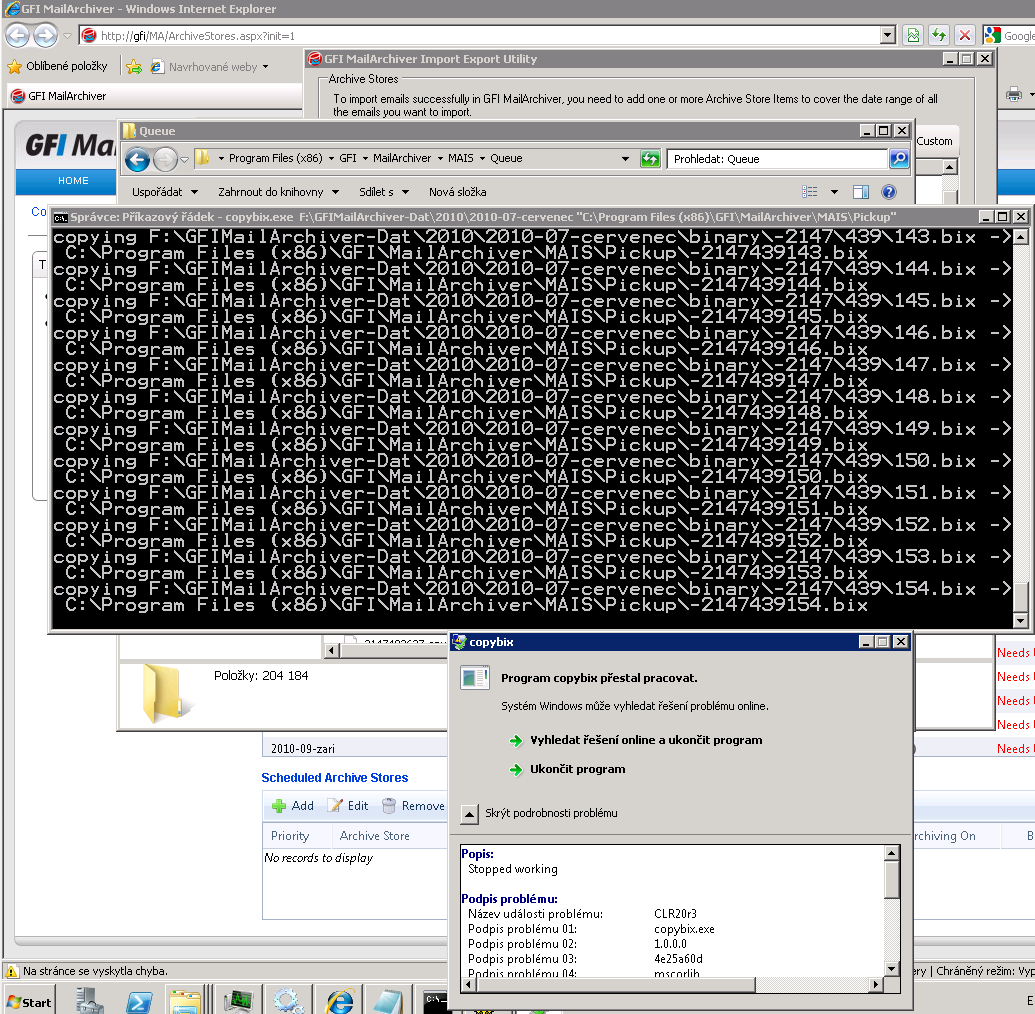Open the HOME tab in GFI MailArchiver
1035x1014 pixels.
click(73, 180)
